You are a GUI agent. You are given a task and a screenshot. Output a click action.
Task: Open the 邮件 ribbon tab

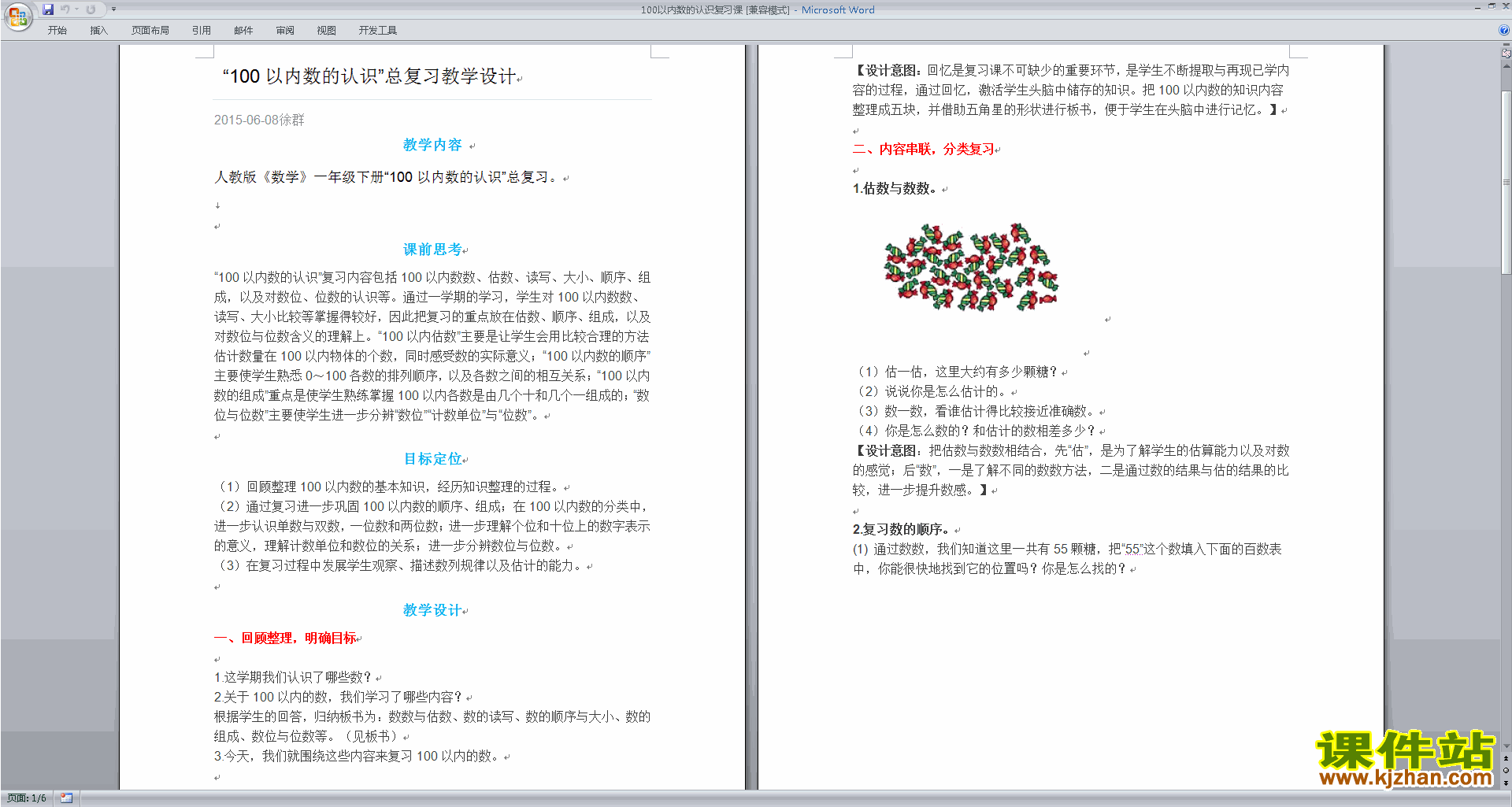(243, 31)
